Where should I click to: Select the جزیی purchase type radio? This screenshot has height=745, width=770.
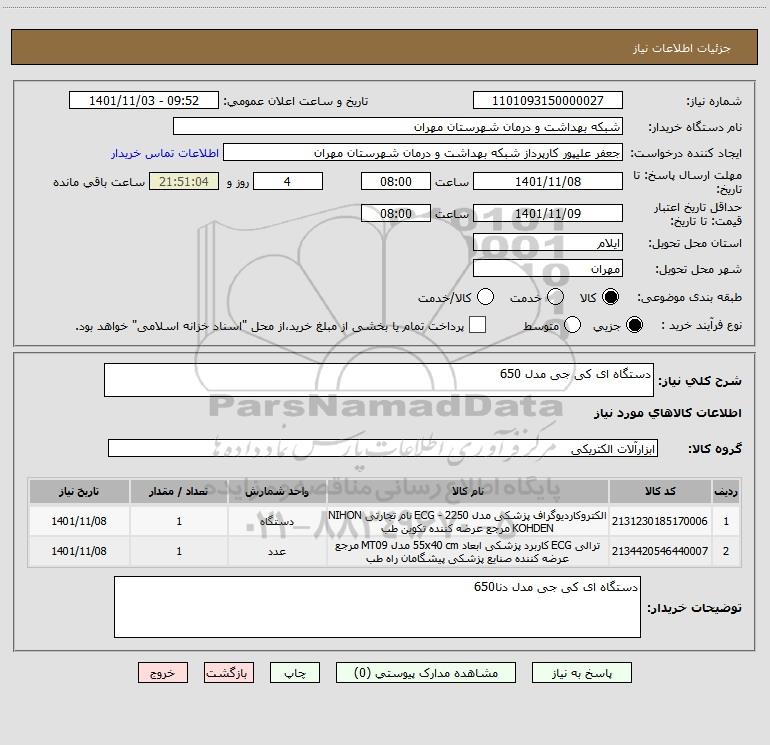(634, 325)
